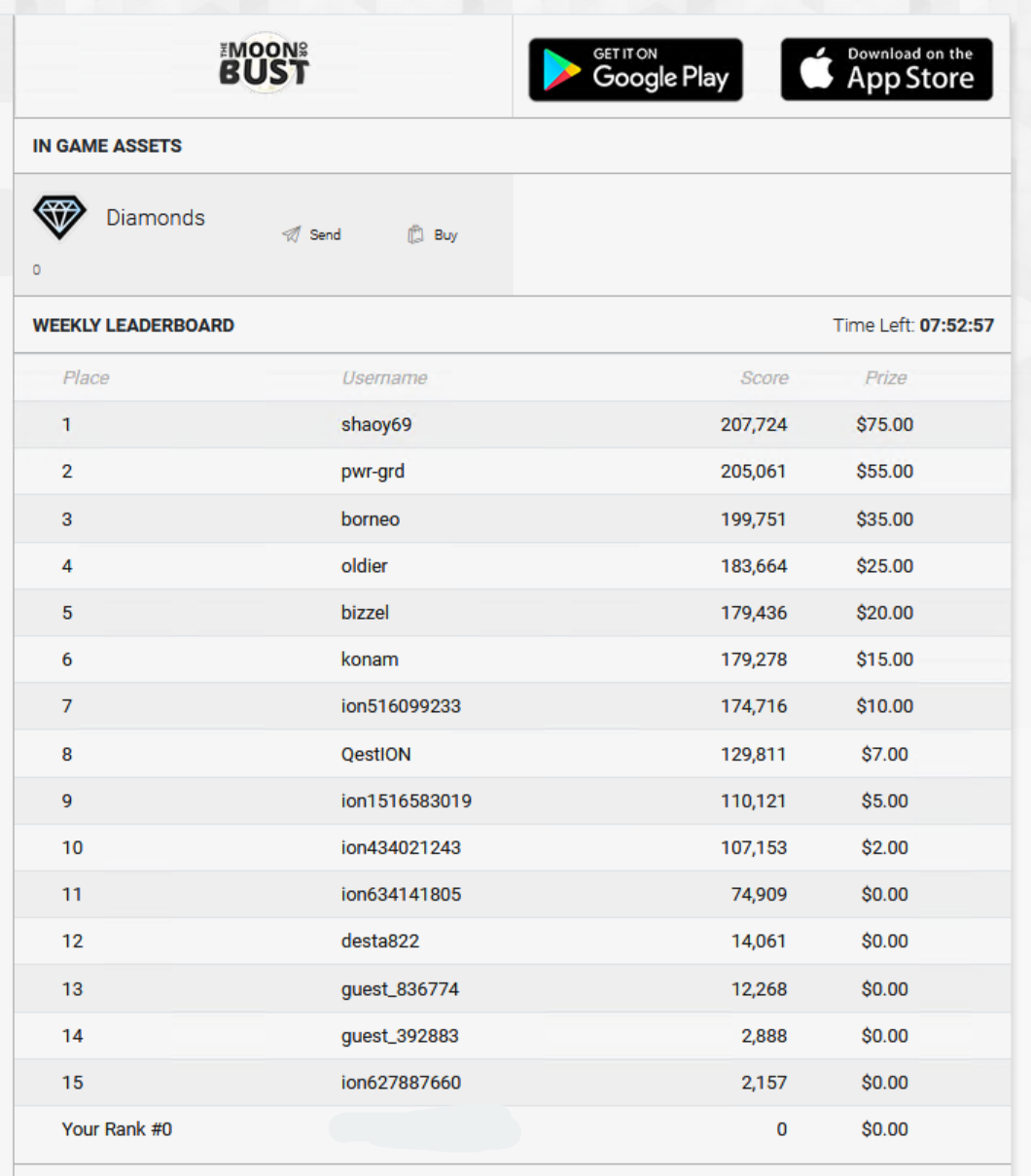Screen dimensions: 1031x1176
Task: Open the App Store download badge
Action: [x=887, y=70]
